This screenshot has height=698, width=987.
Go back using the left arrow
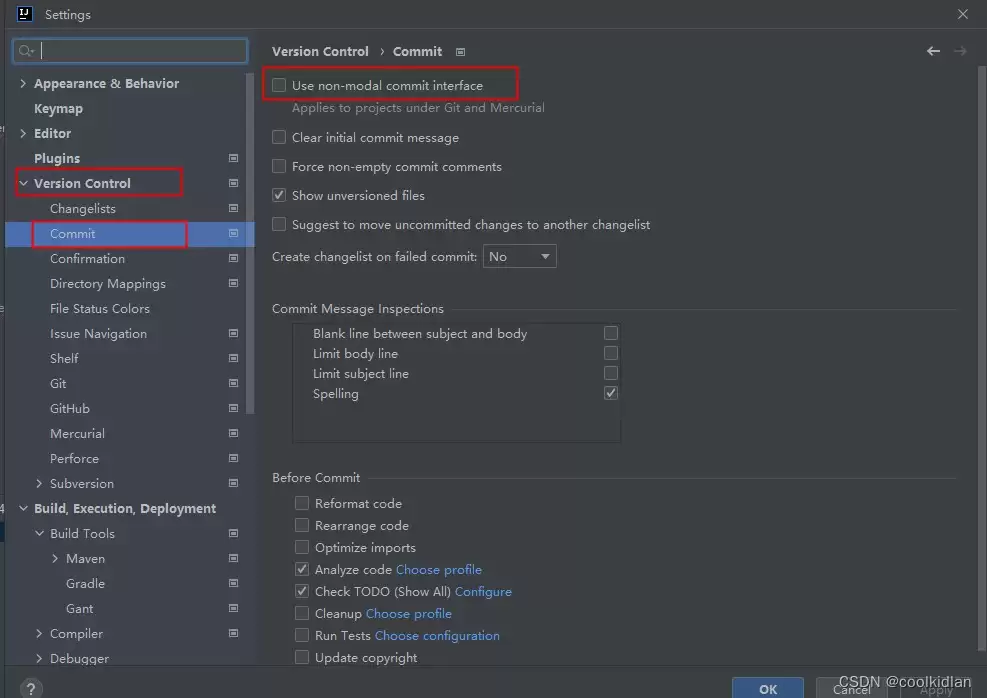tap(933, 51)
